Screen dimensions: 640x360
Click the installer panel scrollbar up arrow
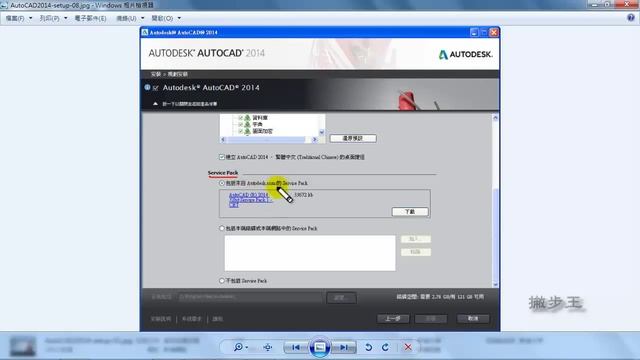click(x=495, y=118)
